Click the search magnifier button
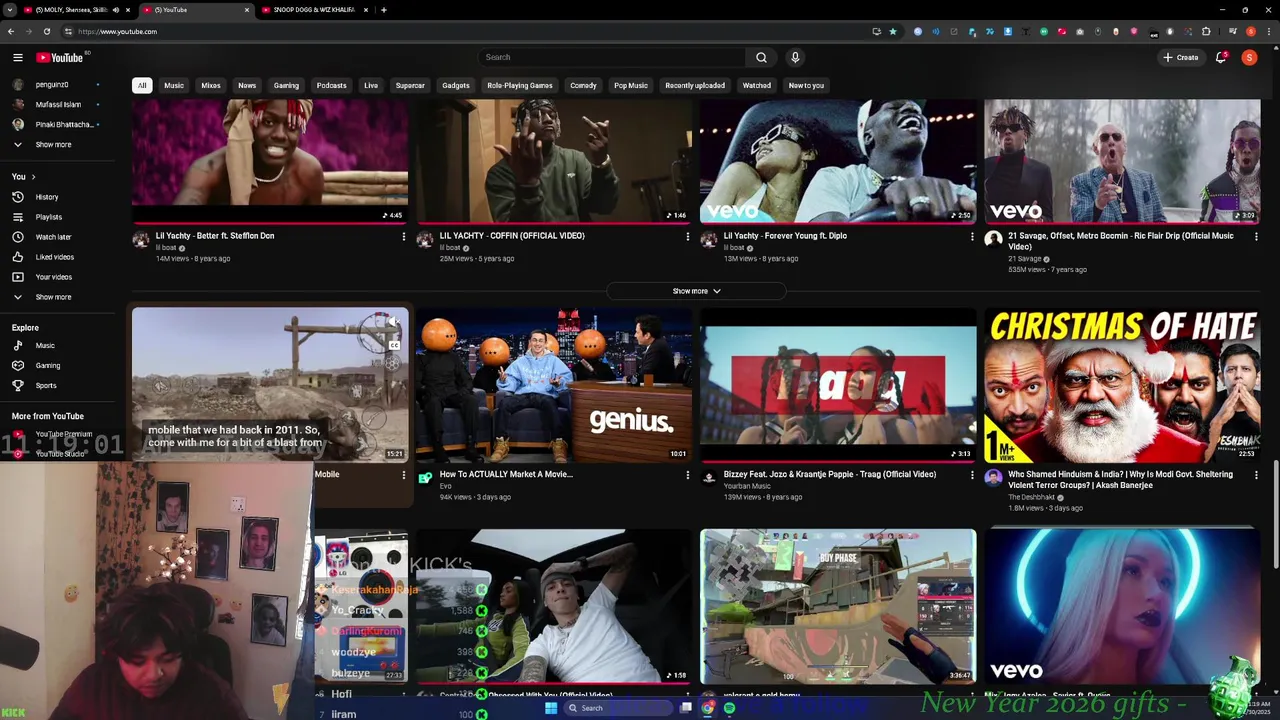 pyautogui.click(x=761, y=58)
